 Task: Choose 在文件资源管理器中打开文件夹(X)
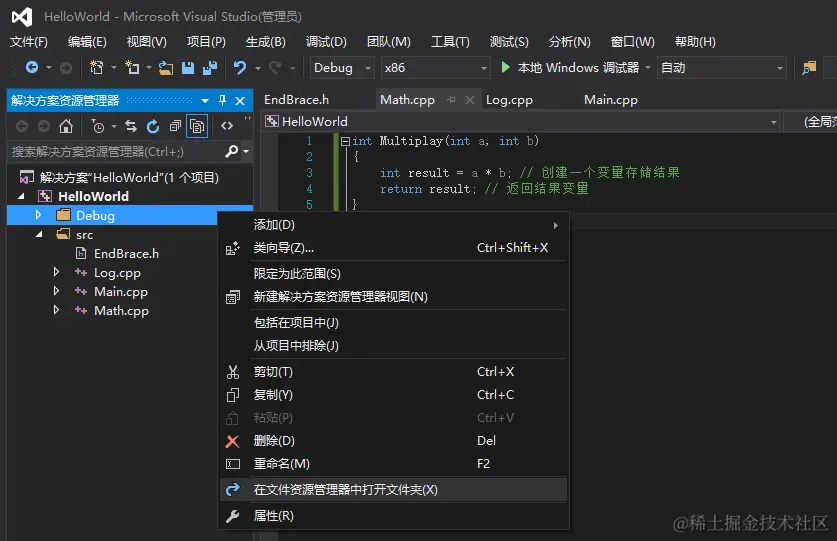click(x=394, y=490)
